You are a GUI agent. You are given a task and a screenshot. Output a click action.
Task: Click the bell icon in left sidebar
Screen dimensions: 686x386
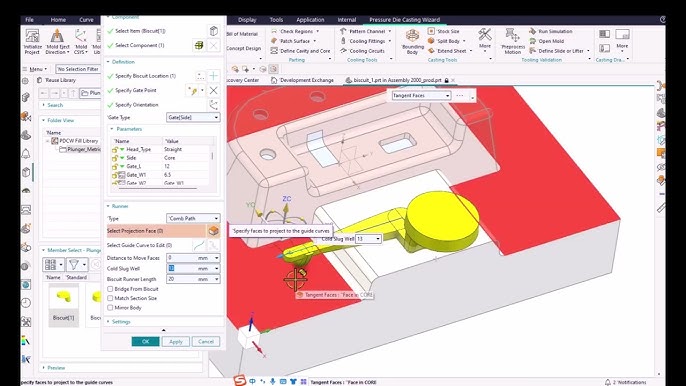click(x=26, y=154)
